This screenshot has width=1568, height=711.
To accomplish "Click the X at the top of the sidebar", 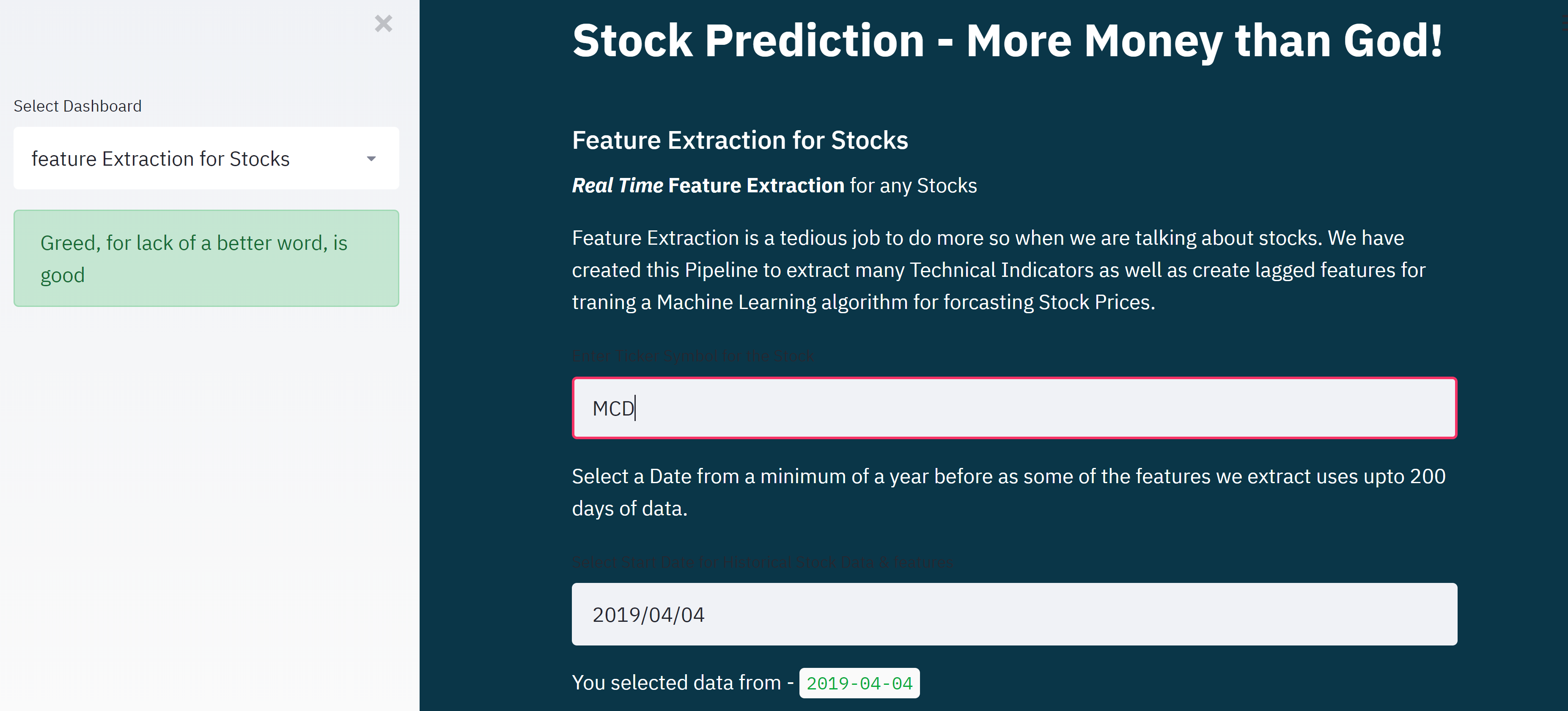I will pyautogui.click(x=383, y=24).
